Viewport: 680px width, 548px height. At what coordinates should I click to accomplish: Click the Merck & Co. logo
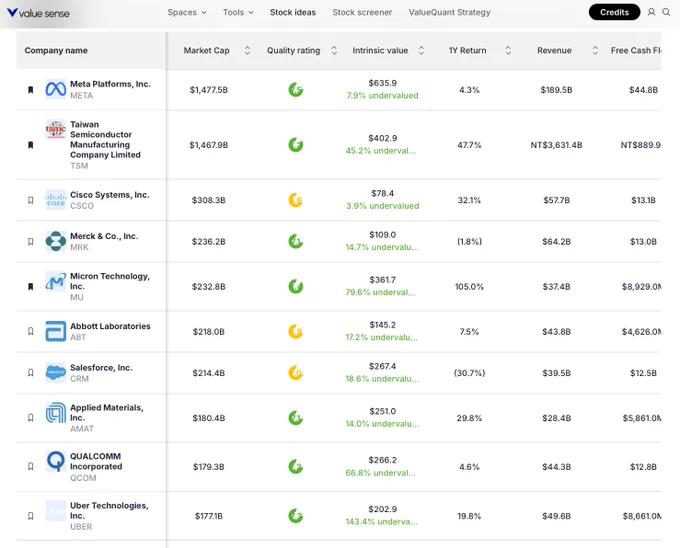pos(56,241)
